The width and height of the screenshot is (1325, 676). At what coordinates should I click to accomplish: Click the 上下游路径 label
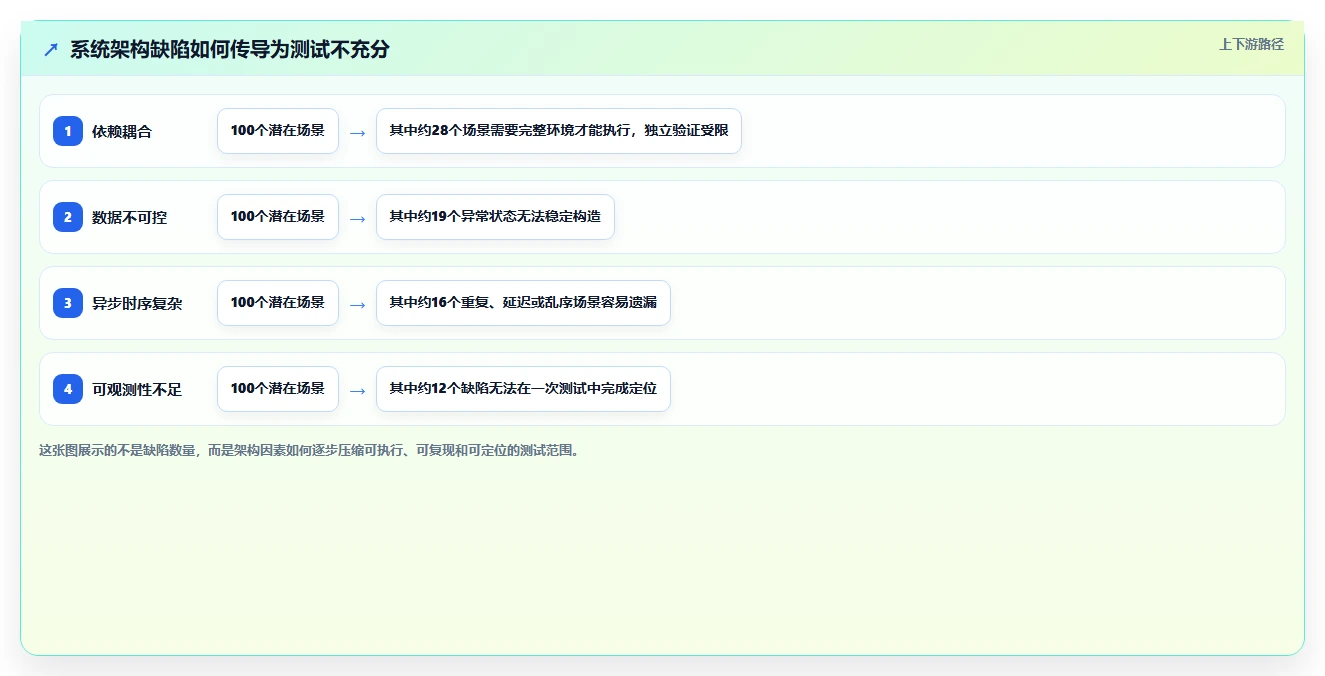click(1251, 45)
